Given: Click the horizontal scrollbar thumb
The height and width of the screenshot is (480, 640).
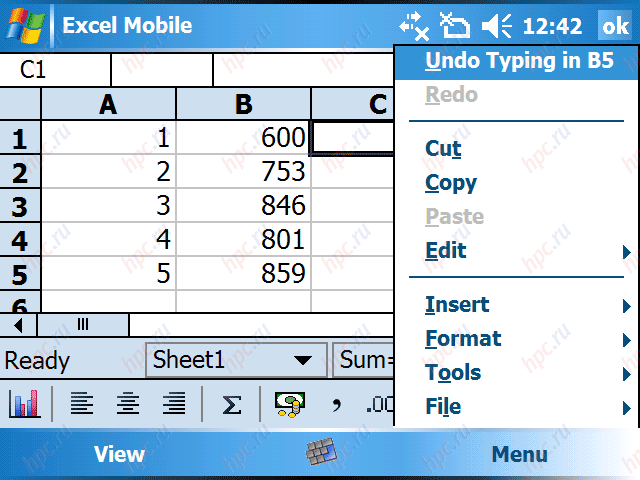Looking at the screenshot, I should tap(83, 325).
